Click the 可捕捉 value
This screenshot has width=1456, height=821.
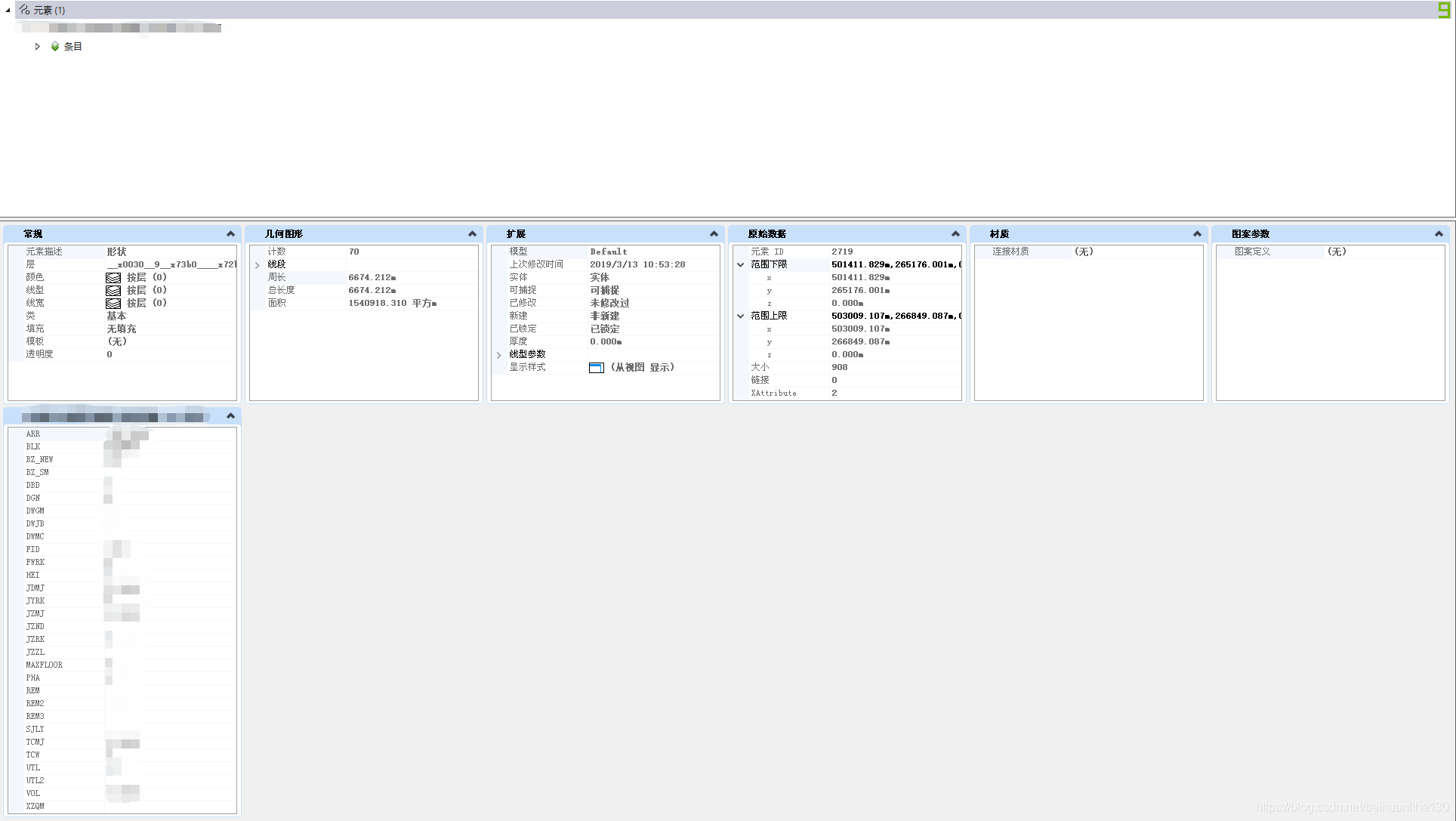(605, 290)
